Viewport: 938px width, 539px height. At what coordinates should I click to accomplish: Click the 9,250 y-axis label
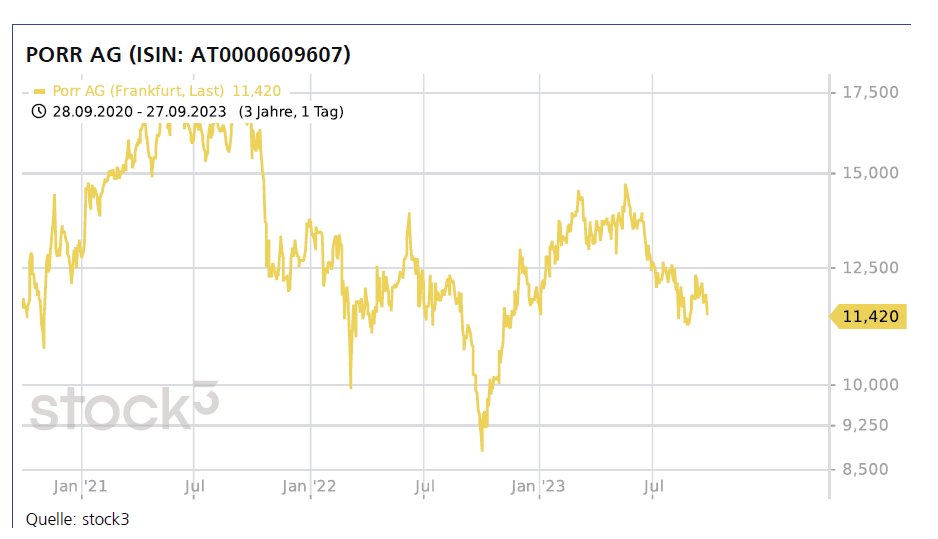coord(866,425)
